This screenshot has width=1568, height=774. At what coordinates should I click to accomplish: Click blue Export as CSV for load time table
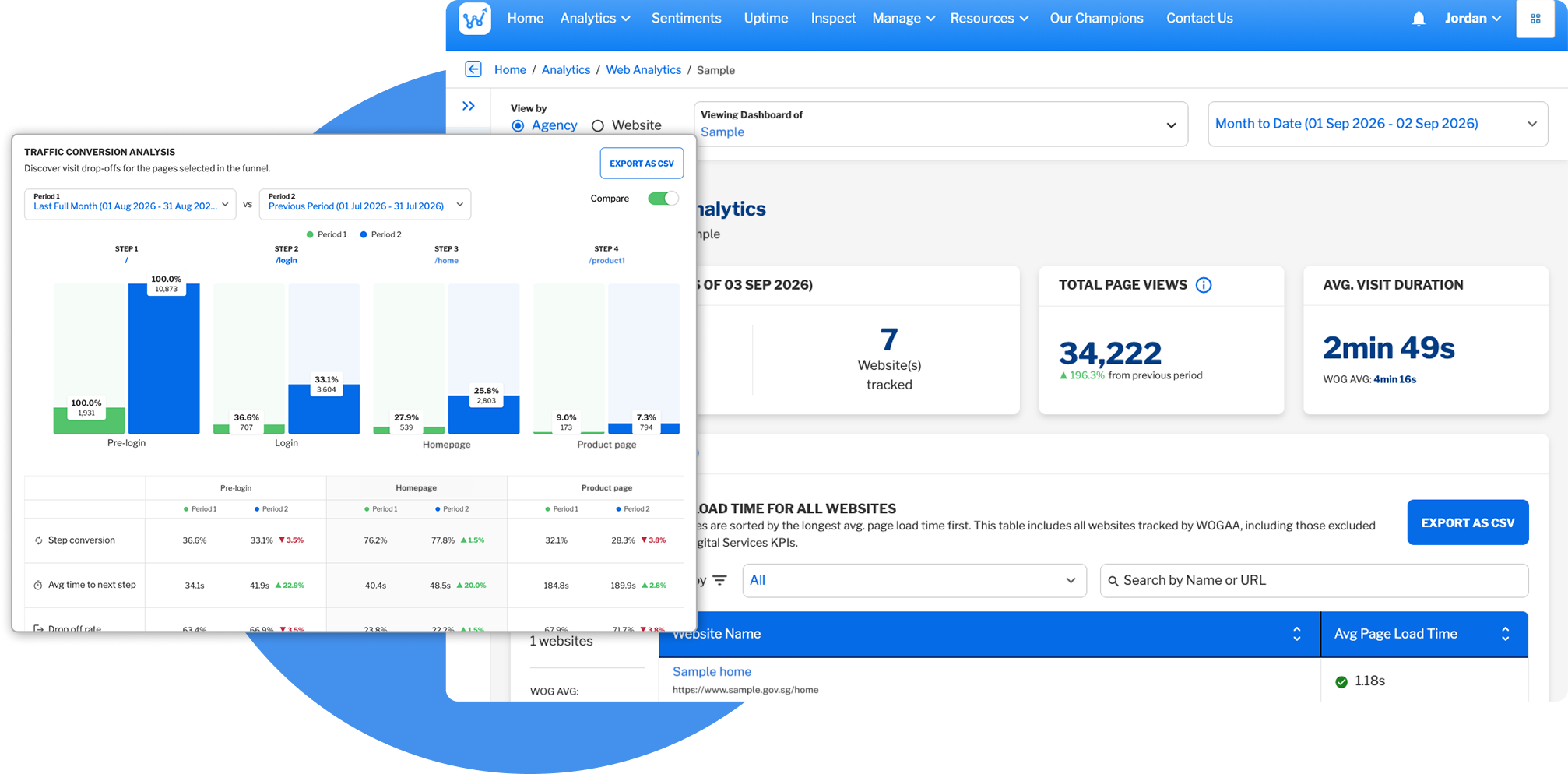pos(1468,522)
